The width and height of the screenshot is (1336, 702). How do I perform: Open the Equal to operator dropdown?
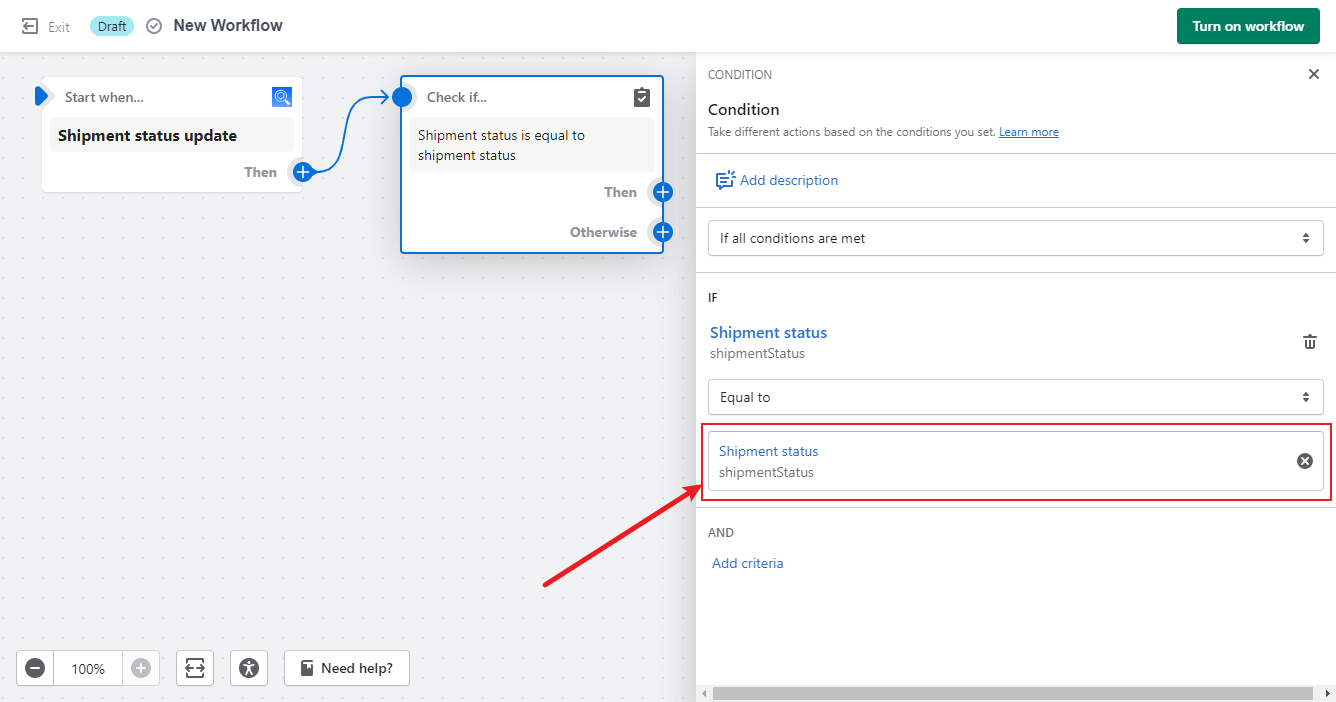(1016, 397)
